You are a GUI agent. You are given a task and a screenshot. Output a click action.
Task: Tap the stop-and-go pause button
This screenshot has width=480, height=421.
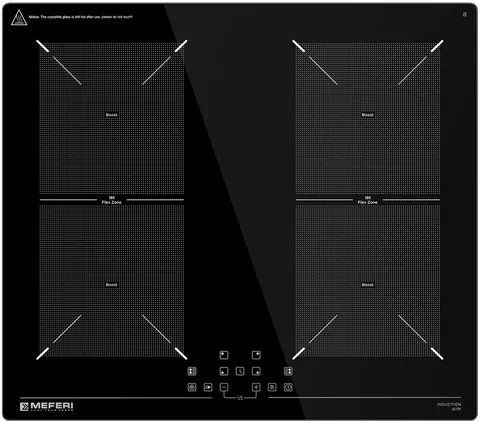208,387
